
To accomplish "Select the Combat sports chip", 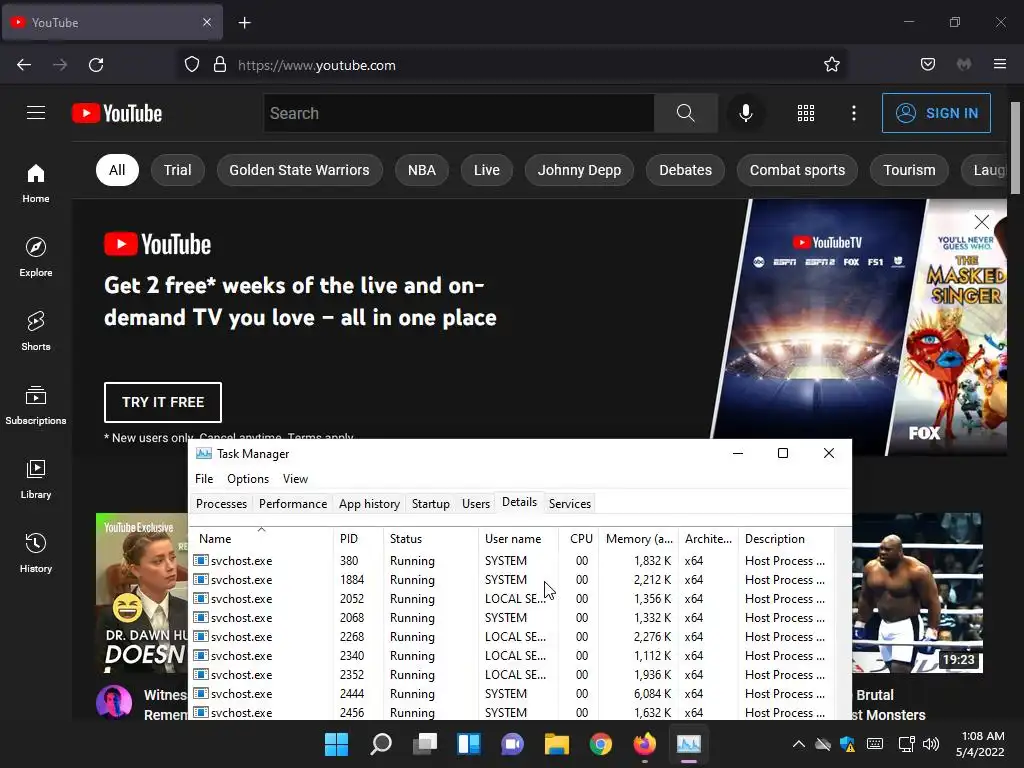I will 797,170.
